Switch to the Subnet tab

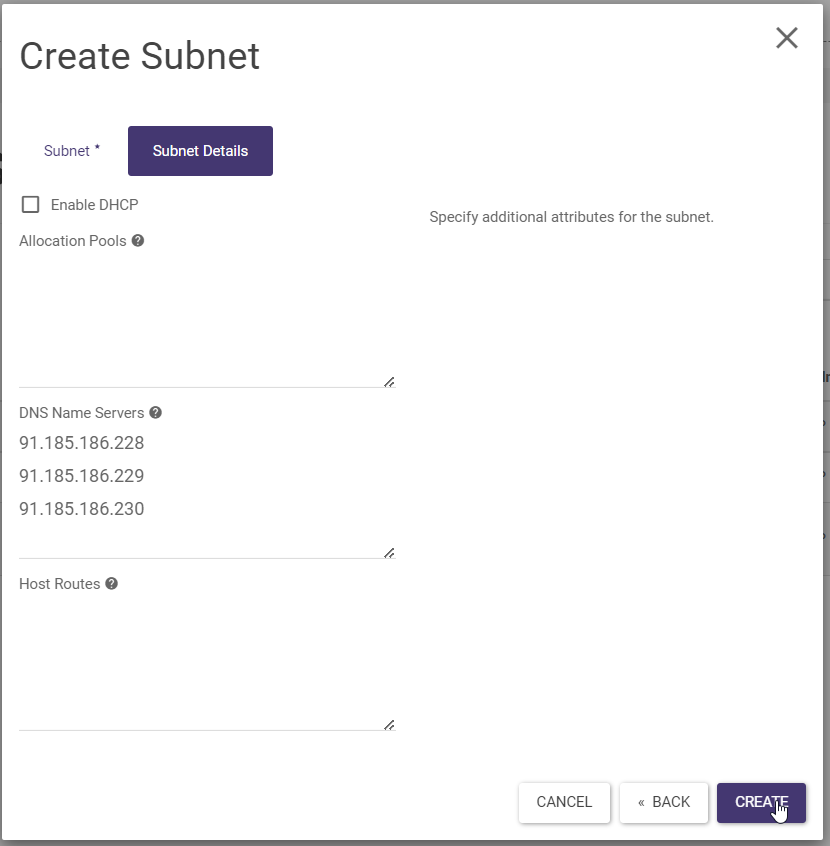pyautogui.click(x=72, y=151)
